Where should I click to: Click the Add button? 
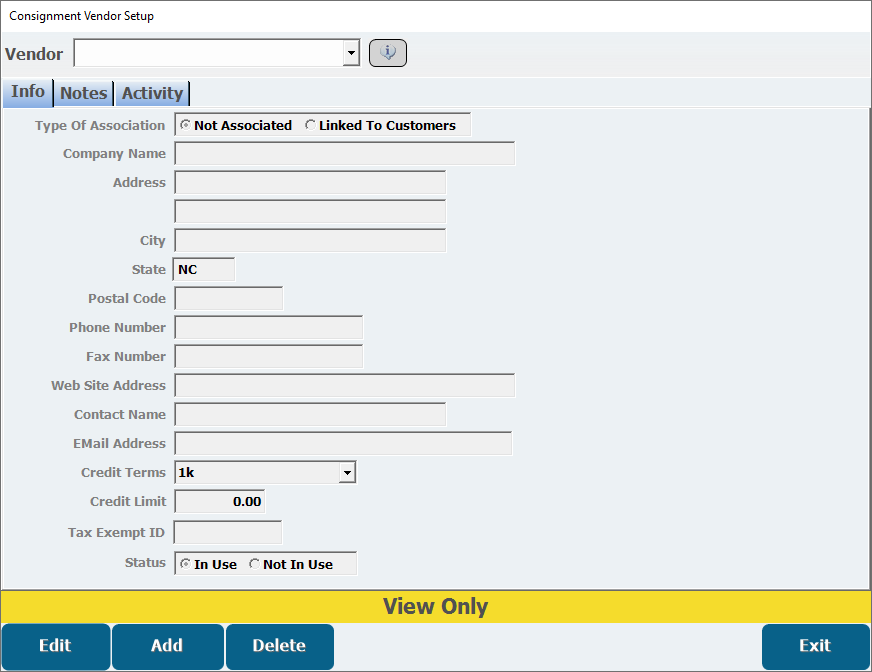[167, 646]
